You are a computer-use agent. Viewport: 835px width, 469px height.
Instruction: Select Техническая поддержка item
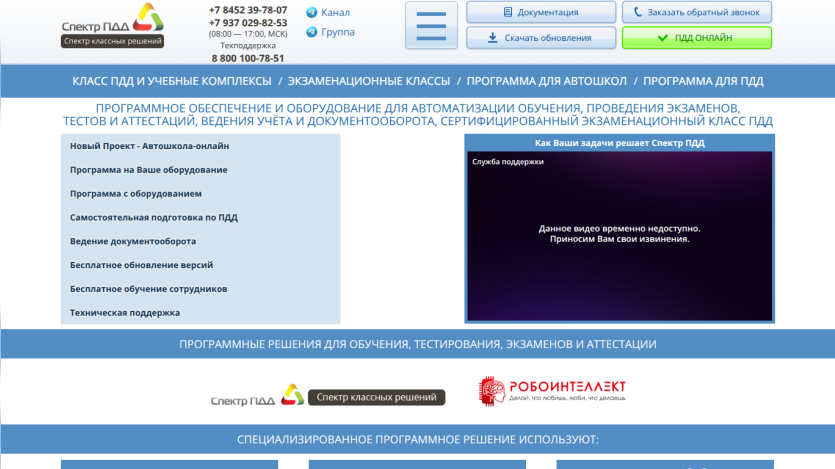[125, 312]
